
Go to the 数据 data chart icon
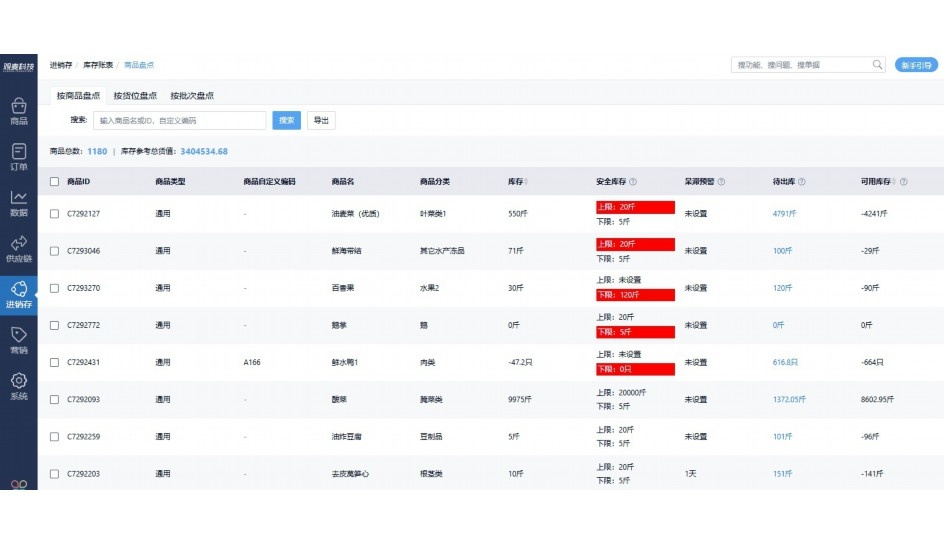coord(18,202)
